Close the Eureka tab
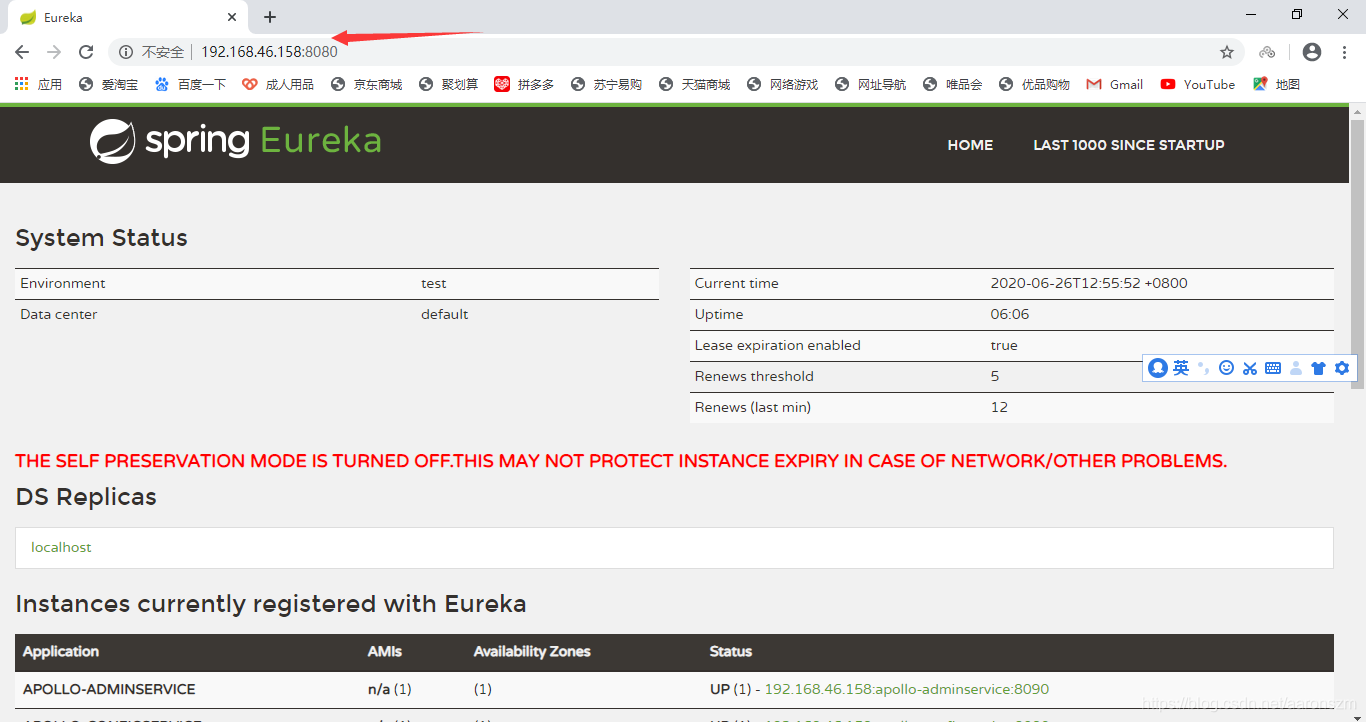1366x722 pixels. click(x=232, y=17)
